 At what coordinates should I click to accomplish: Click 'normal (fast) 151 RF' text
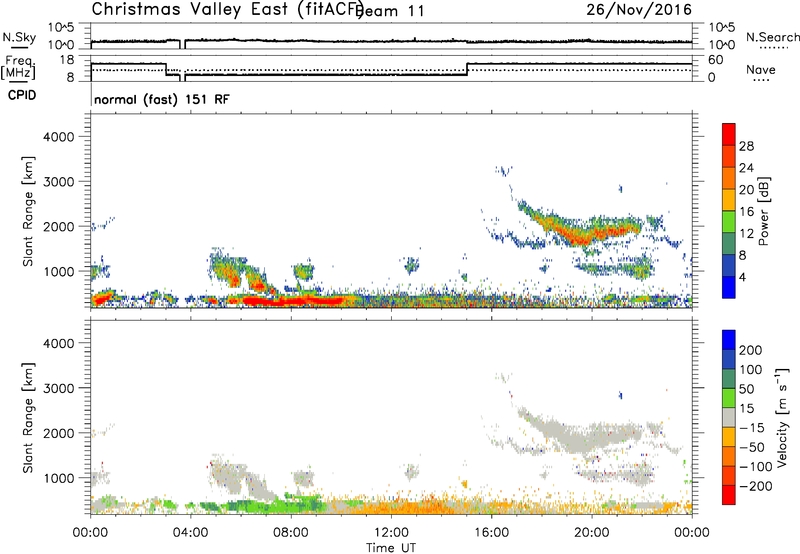(x=162, y=99)
